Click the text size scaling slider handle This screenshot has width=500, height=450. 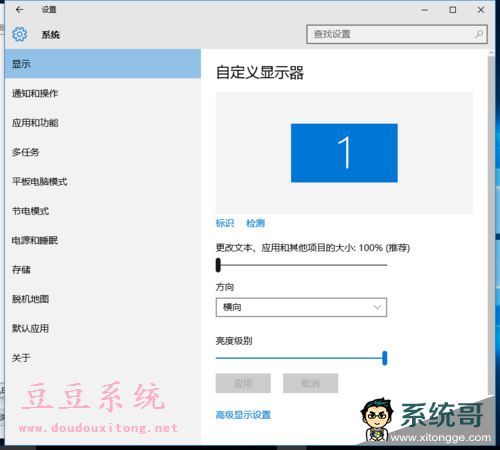coord(218,265)
